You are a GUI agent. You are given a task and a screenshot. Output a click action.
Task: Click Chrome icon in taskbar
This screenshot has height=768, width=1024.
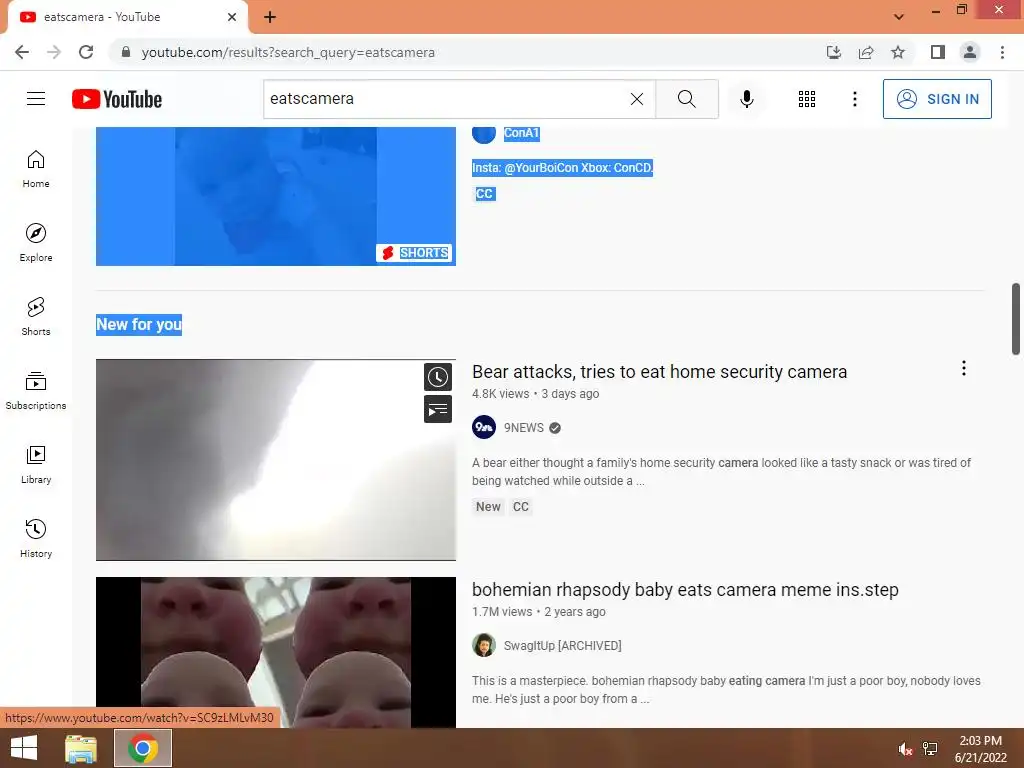pos(143,748)
